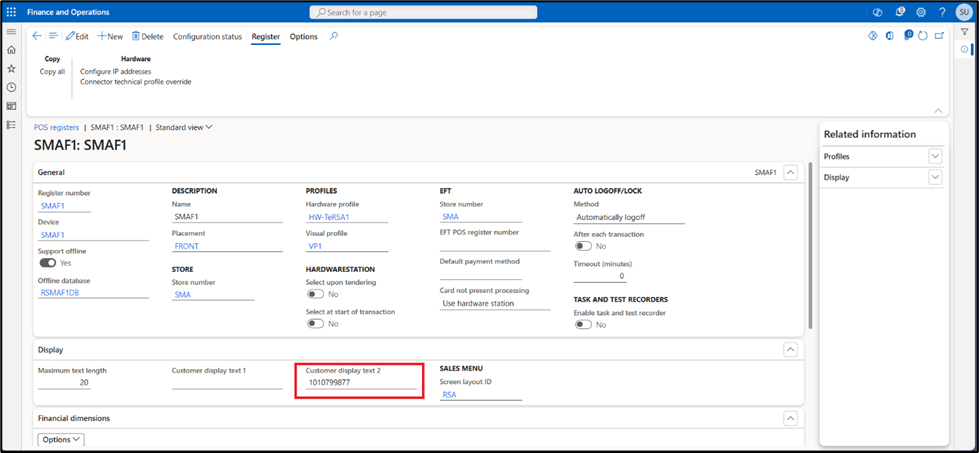The width and height of the screenshot is (979, 453).
Task: Collapse the Display section chevron
Action: (790, 350)
